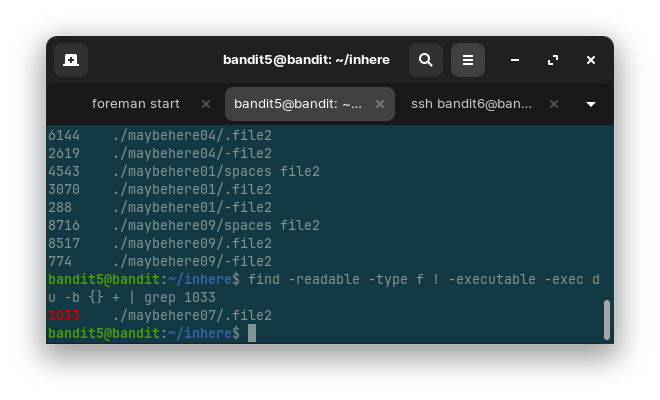
Task: Click the line ./maybehere01/.file2
Action: click(192, 189)
